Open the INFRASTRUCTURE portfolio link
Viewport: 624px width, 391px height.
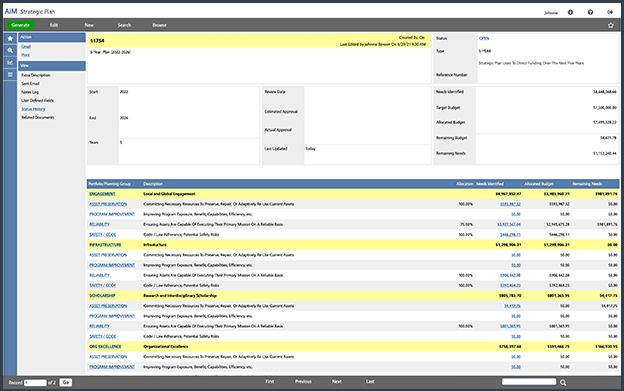(105, 245)
